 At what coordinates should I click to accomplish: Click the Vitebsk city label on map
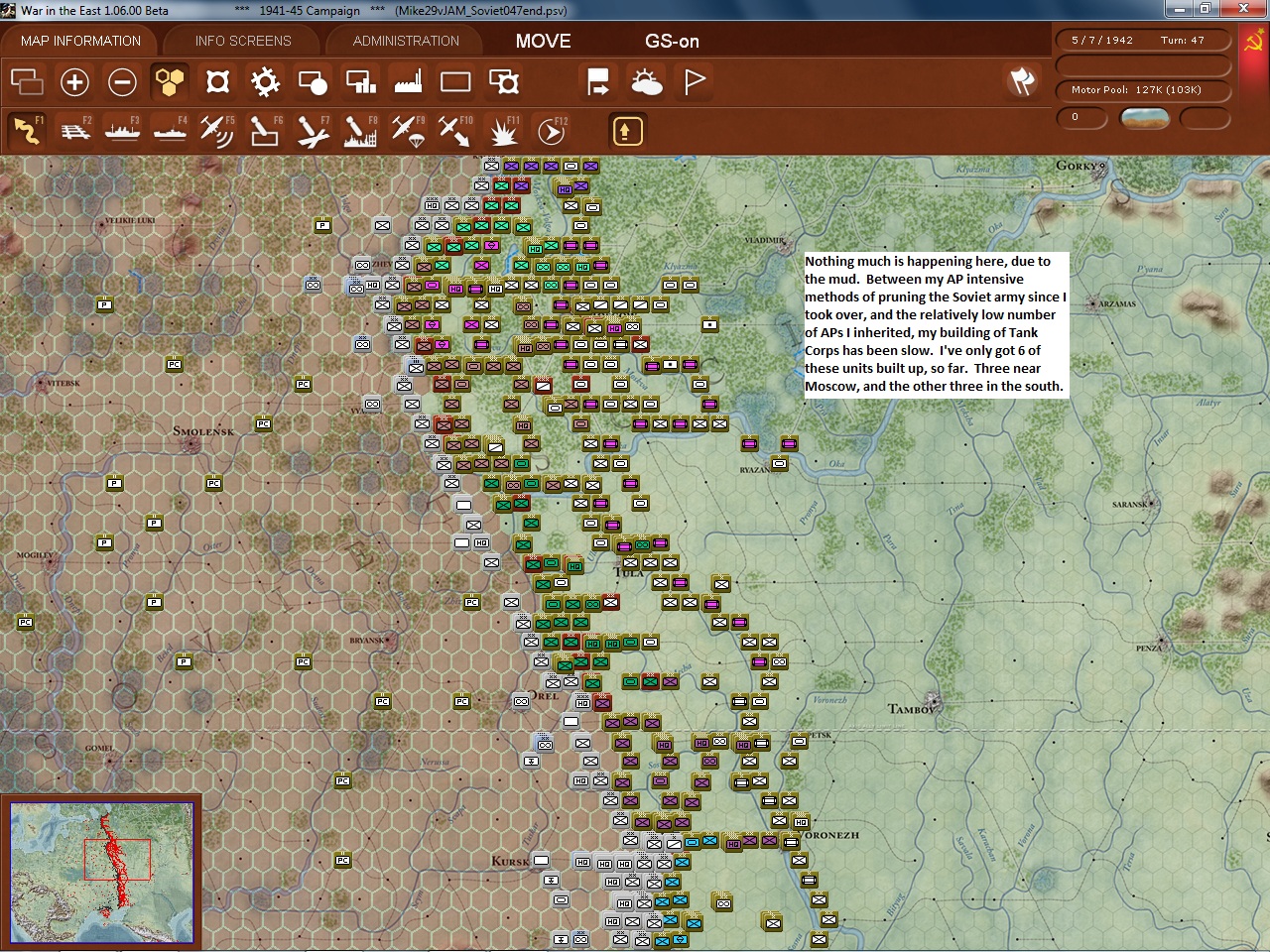tap(63, 383)
